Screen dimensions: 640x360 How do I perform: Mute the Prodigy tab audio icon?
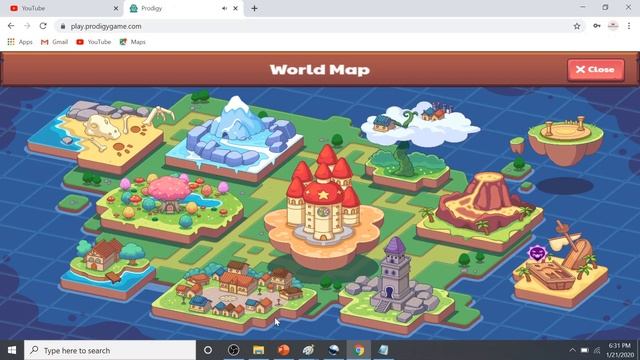224,8
